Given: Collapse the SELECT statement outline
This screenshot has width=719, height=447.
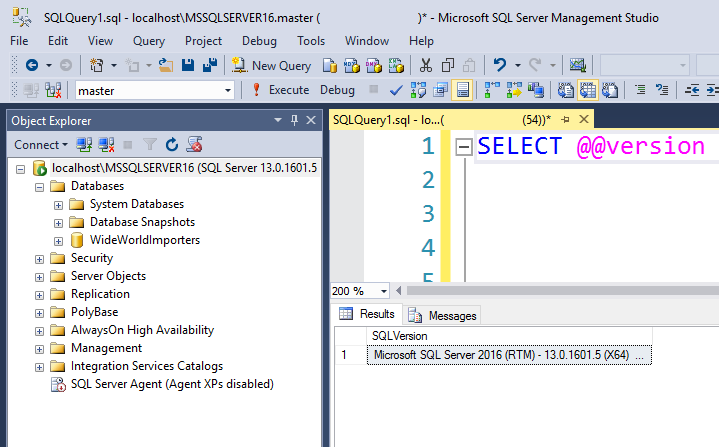Looking at the screenshot, I should 464,147.
